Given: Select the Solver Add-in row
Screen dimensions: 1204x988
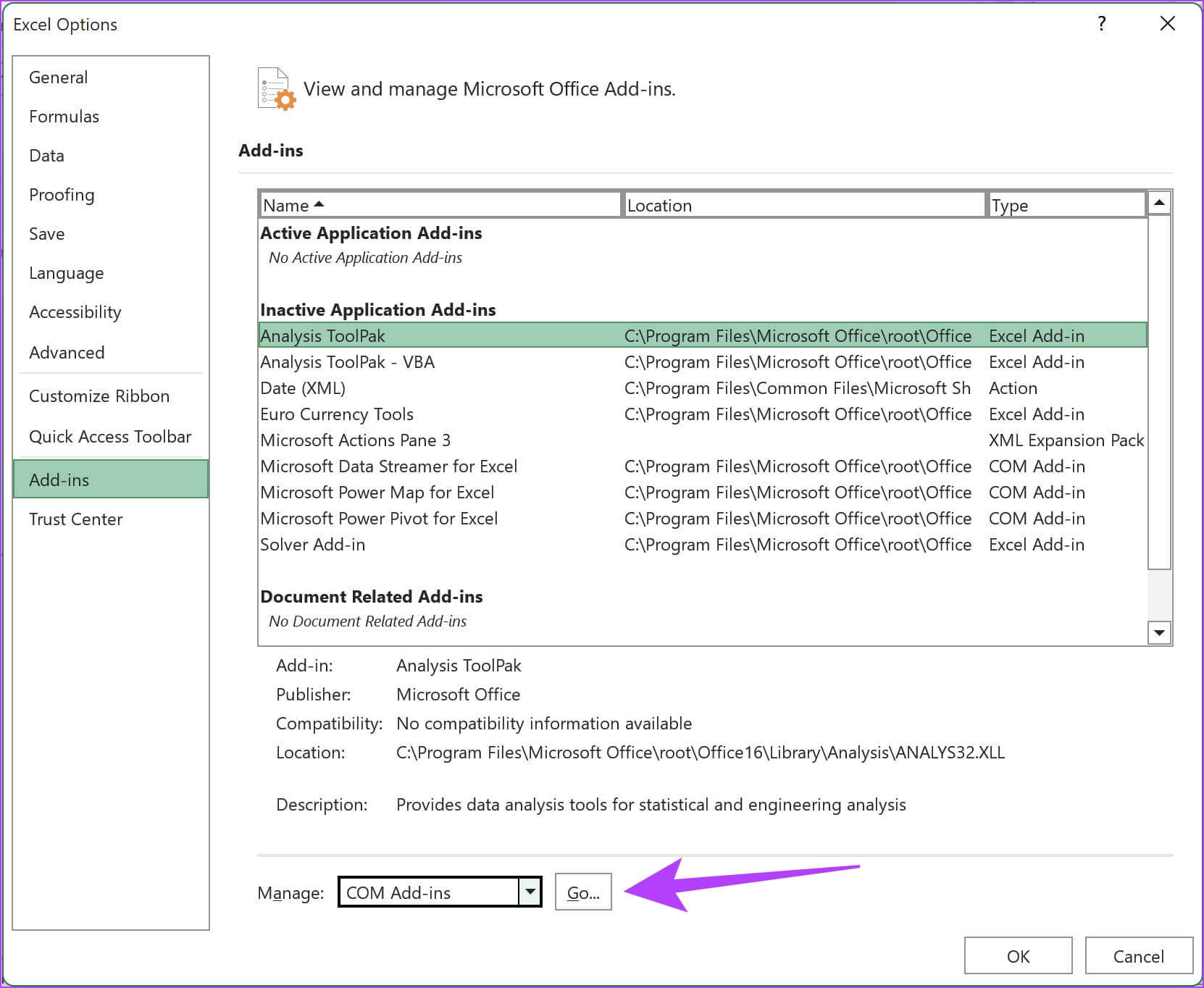Looking at the screenshot, I should coord(703,544).
